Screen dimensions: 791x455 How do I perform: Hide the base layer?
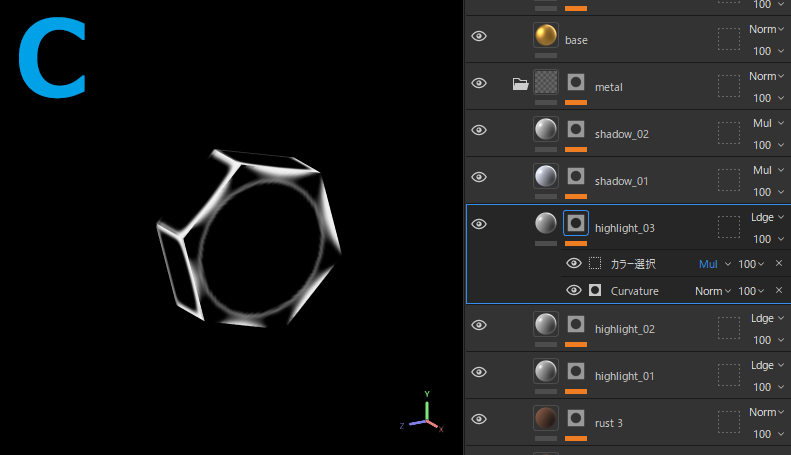point(479,37)
